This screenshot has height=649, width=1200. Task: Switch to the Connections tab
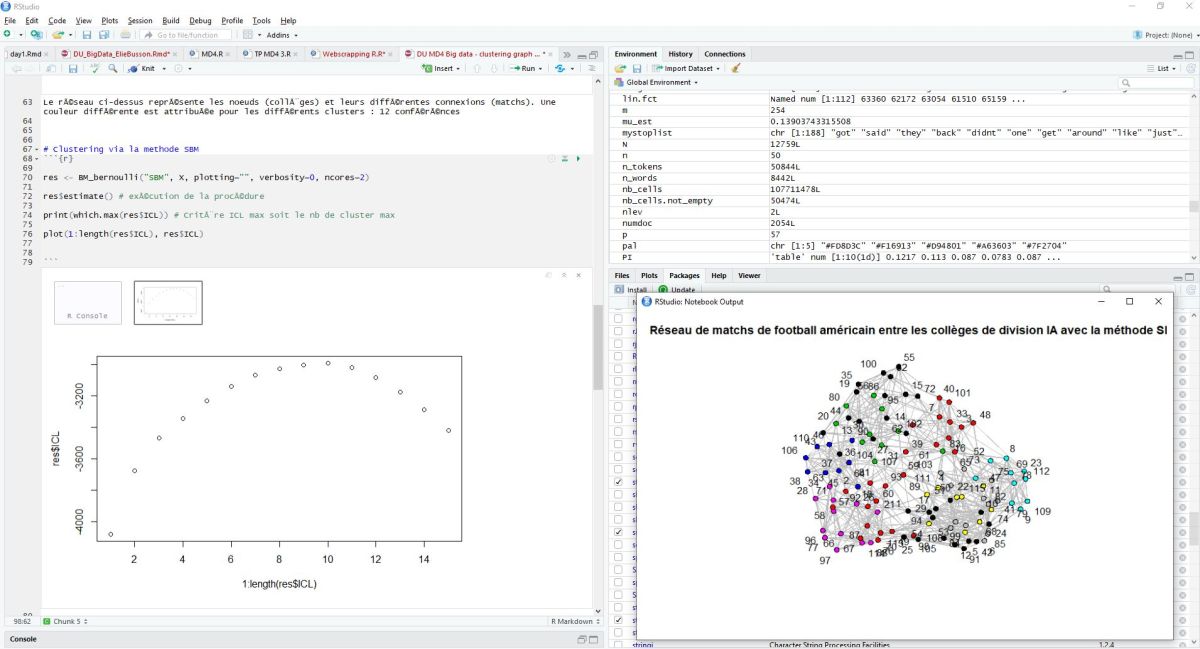point(725,54)
